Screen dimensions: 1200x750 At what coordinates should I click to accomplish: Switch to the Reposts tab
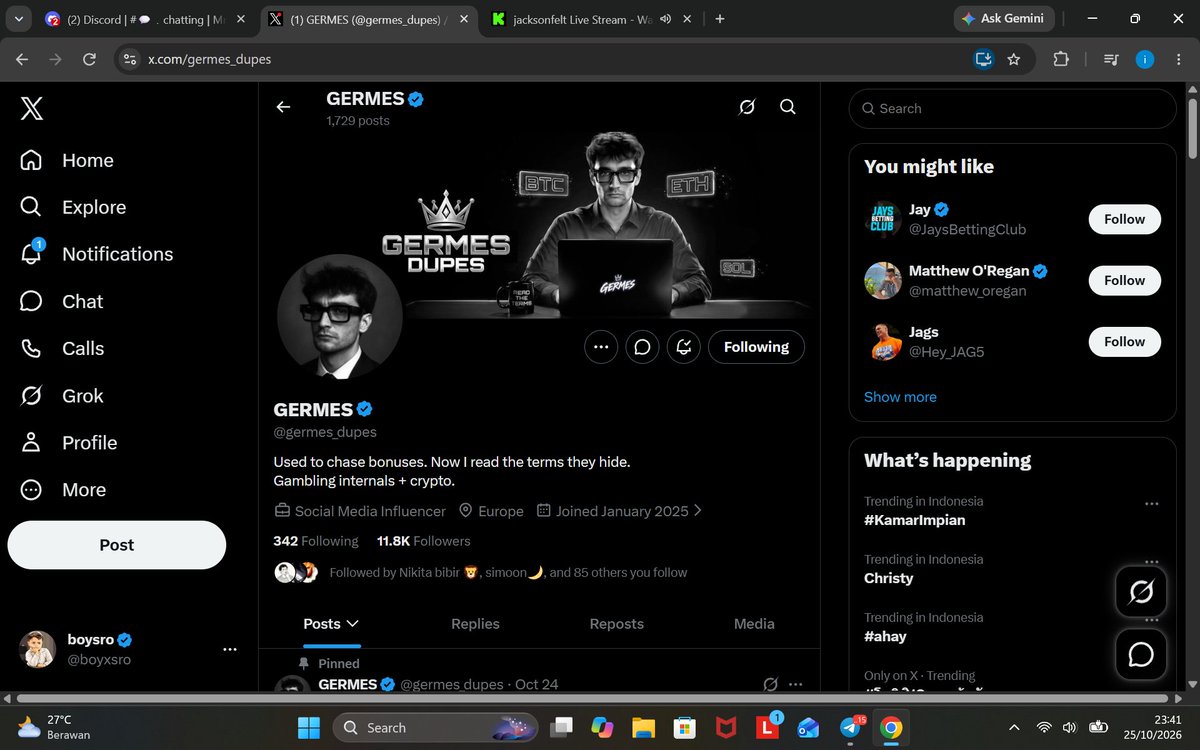pos(617,623)
